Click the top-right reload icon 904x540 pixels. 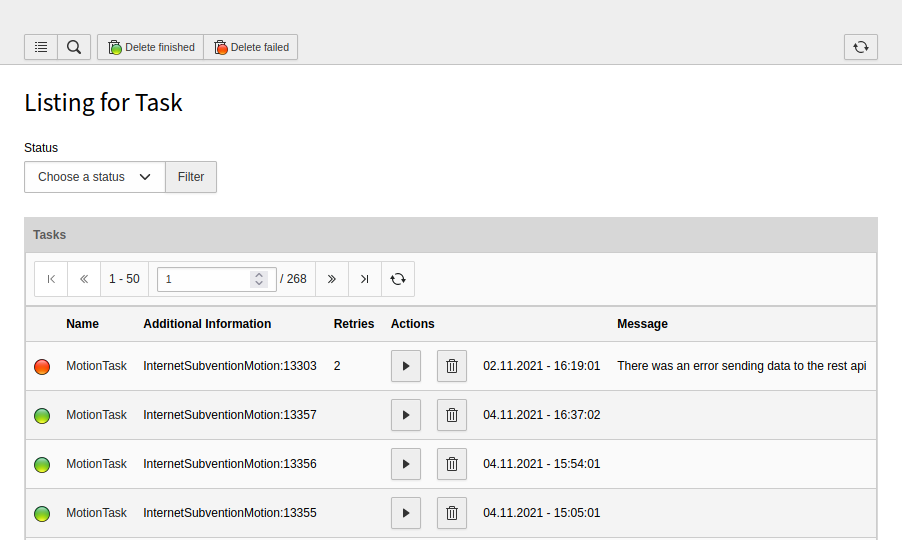[x=861, y=47]
